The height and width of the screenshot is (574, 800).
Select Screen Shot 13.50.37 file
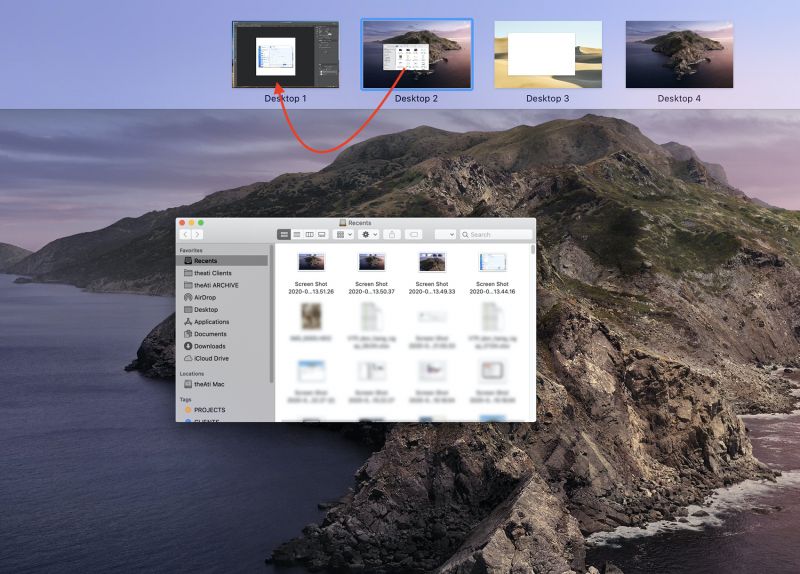tap(371, 273)
